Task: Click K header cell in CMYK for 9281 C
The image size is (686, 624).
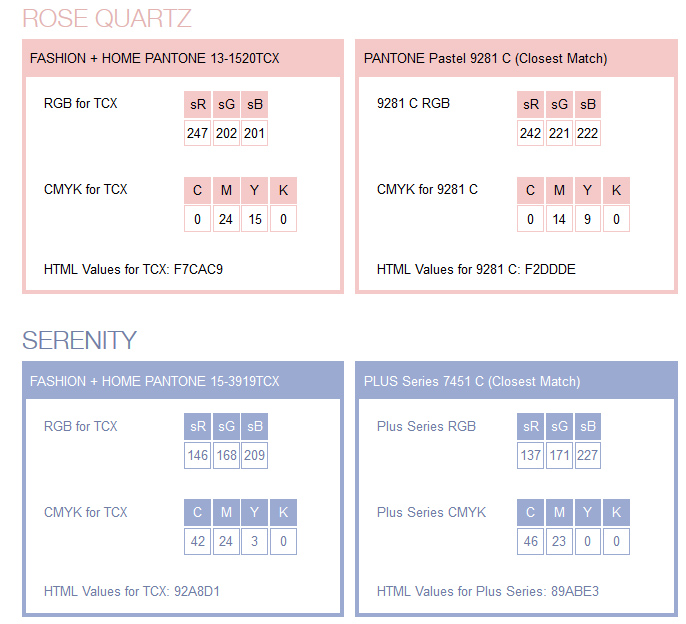Action: coord(616,190)
